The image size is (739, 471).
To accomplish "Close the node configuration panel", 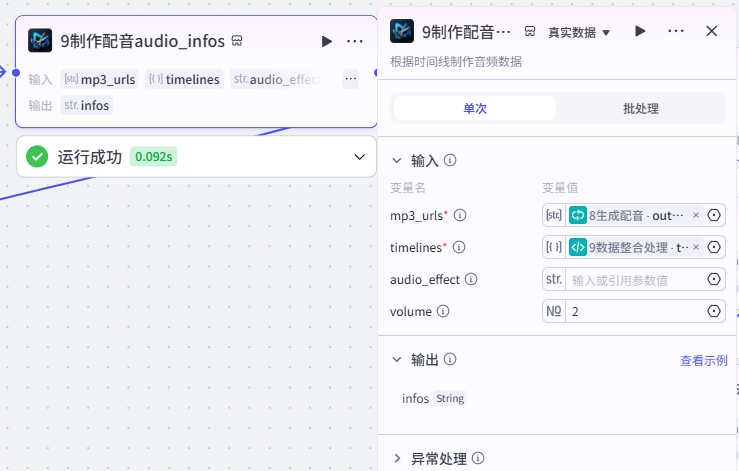I will pos(711,32).
